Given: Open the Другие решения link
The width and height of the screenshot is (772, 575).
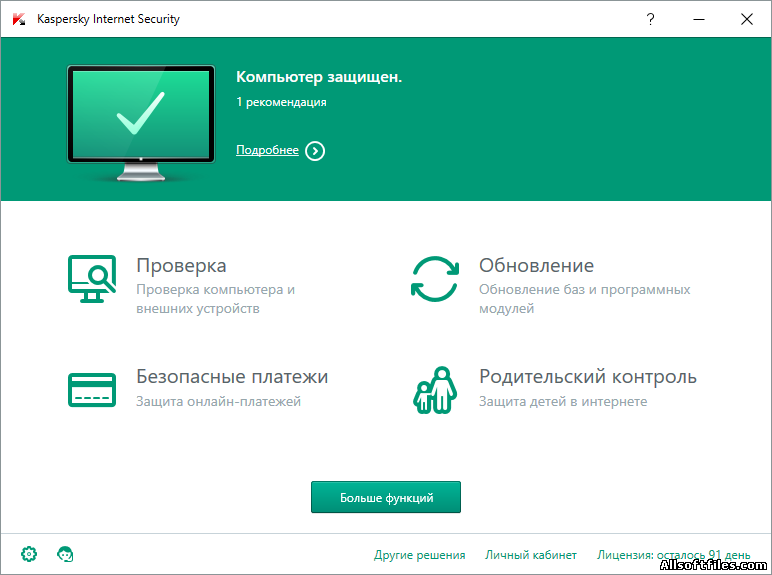Looking at the screenshot, I should 419,555.
